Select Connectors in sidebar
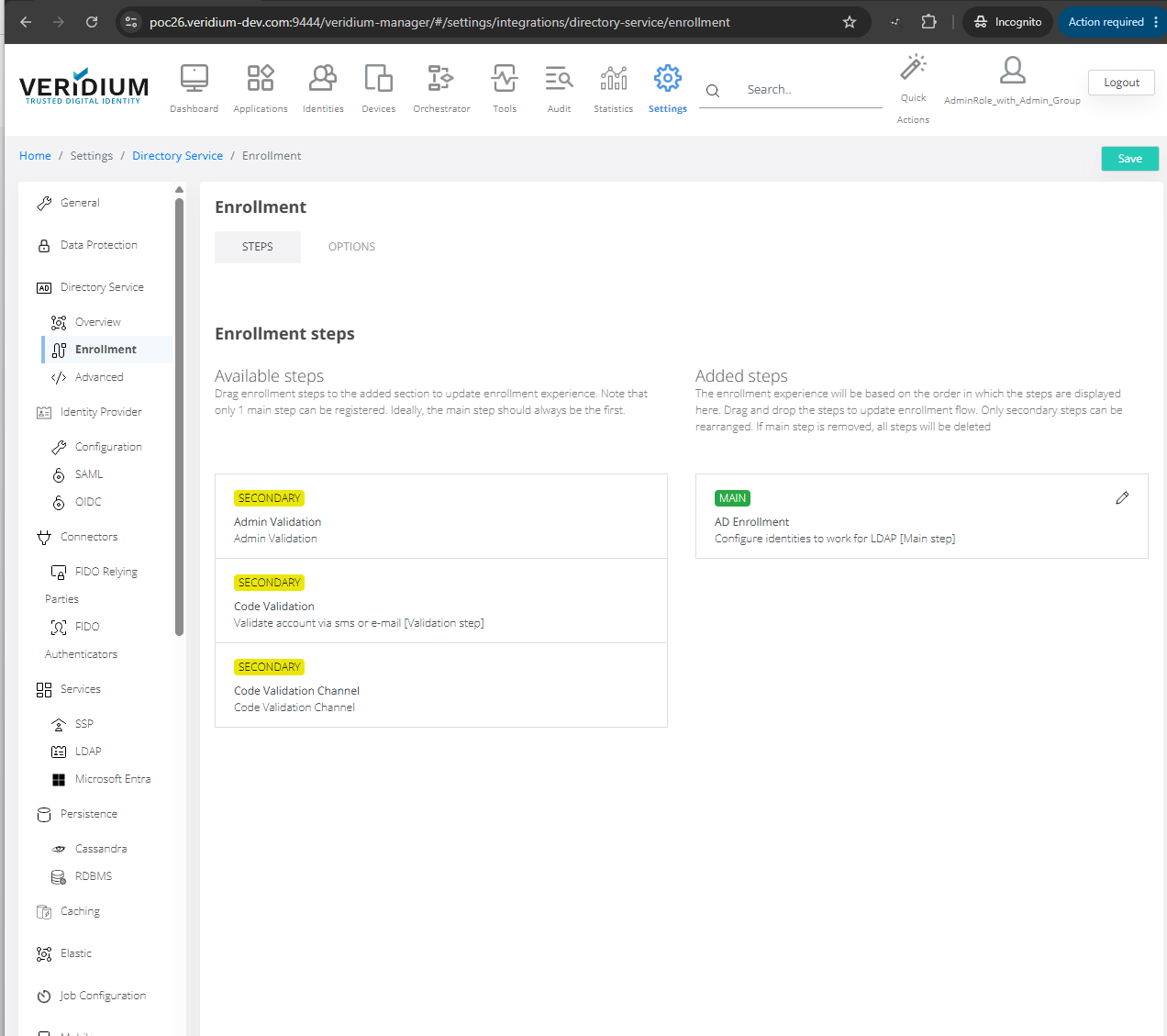Image resolution: width=1167 pixels, height=1036 pixels. coord(89,537)
